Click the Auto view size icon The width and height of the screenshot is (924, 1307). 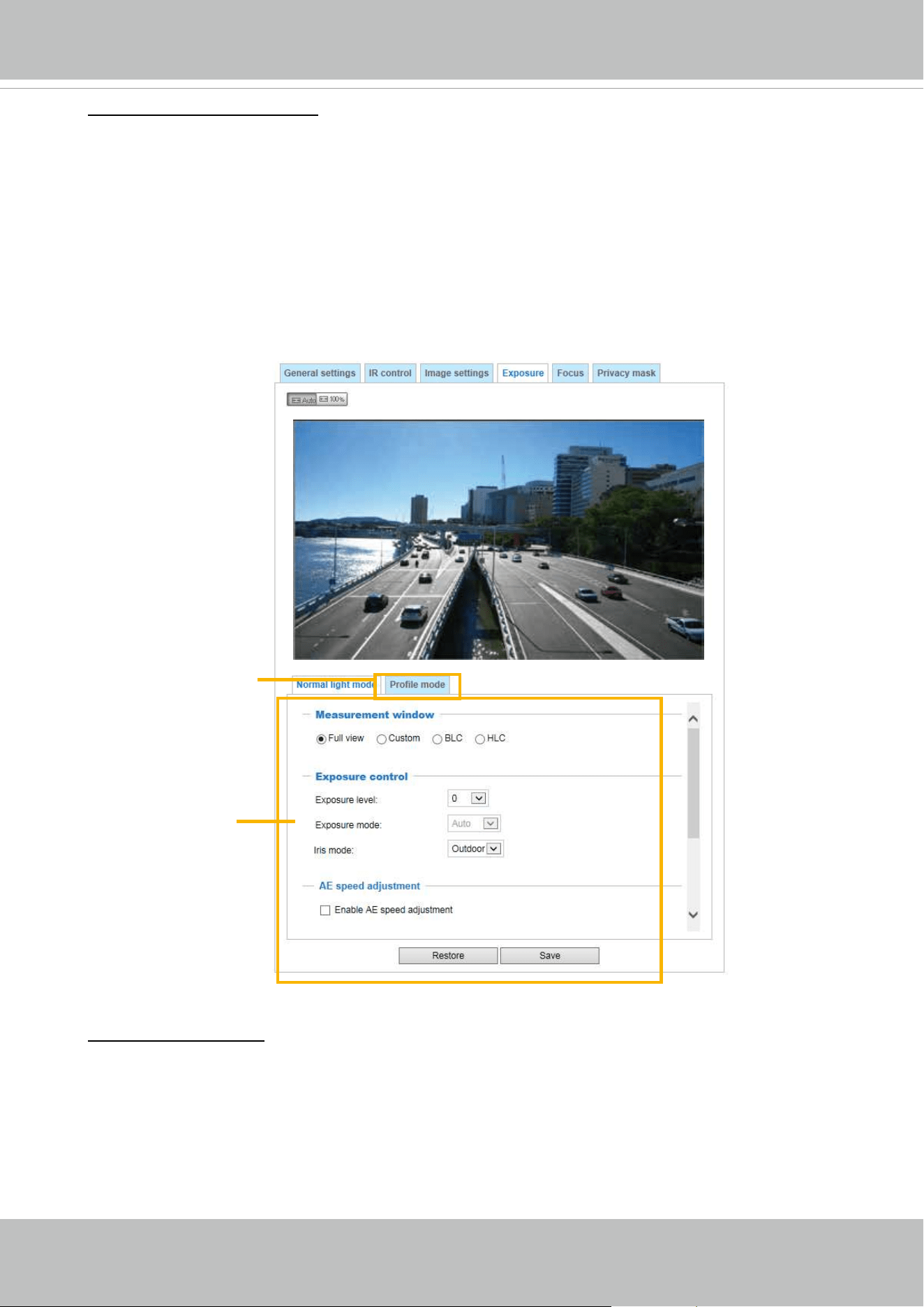pos(302,399)
